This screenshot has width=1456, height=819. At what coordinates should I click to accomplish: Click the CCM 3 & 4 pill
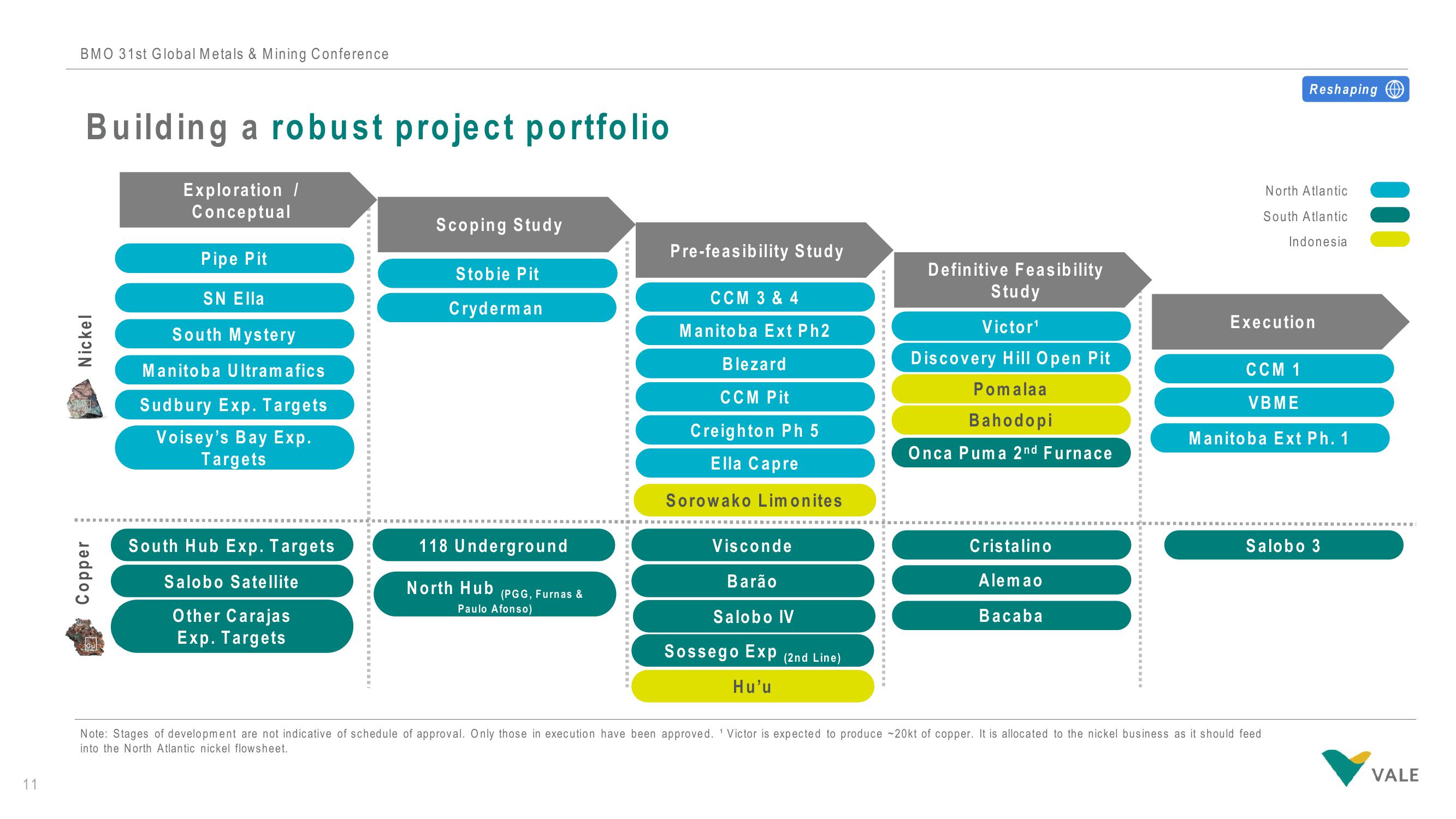[755, 298]
